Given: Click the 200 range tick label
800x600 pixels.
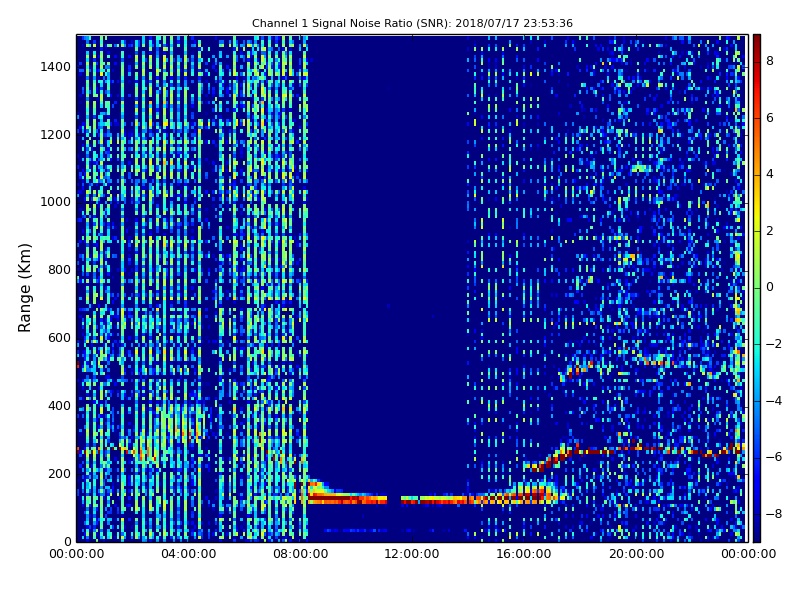Looking at the screenshot, I should [59, 473].
